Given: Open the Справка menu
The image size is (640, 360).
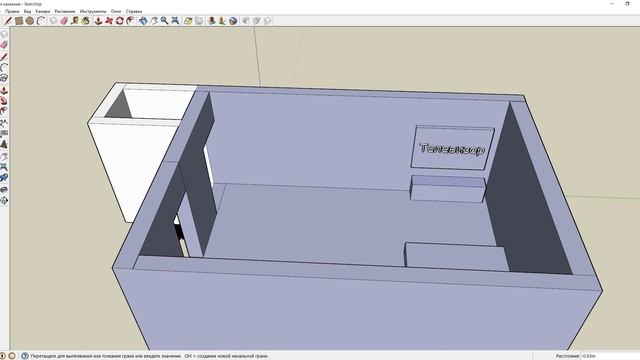Looking at the screenshot, I should coord(134,11).
